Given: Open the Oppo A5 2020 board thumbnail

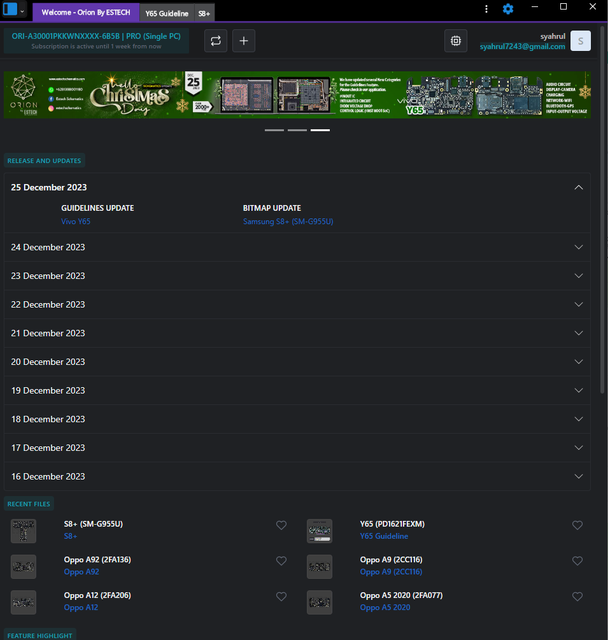Looking at the screenshot, I should pos(320,602).
